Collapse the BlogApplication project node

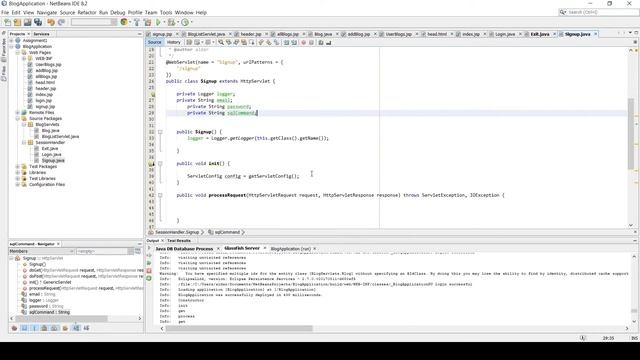click(11, 47)
